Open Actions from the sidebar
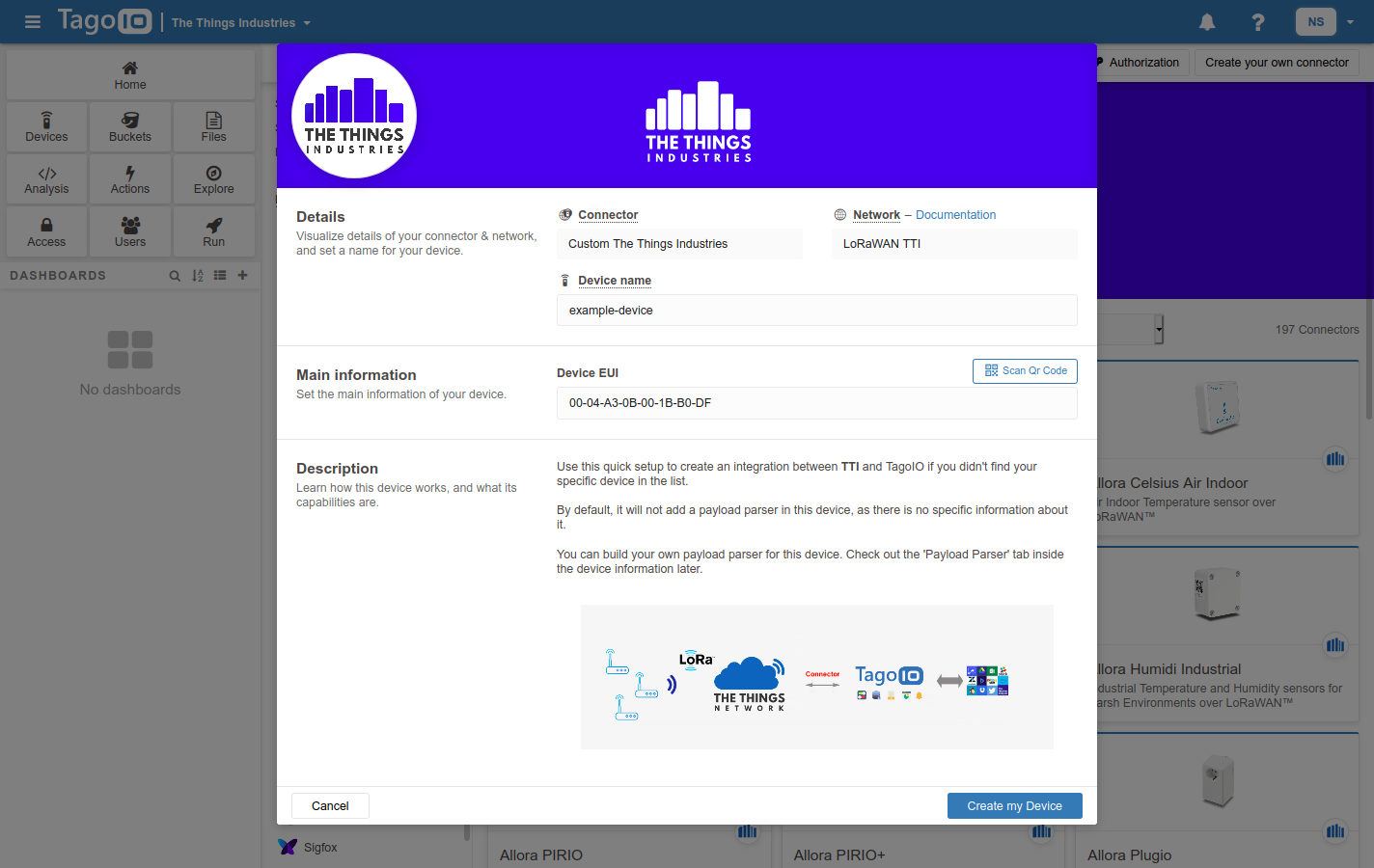The image size is (1374, 868). point(130,179)
